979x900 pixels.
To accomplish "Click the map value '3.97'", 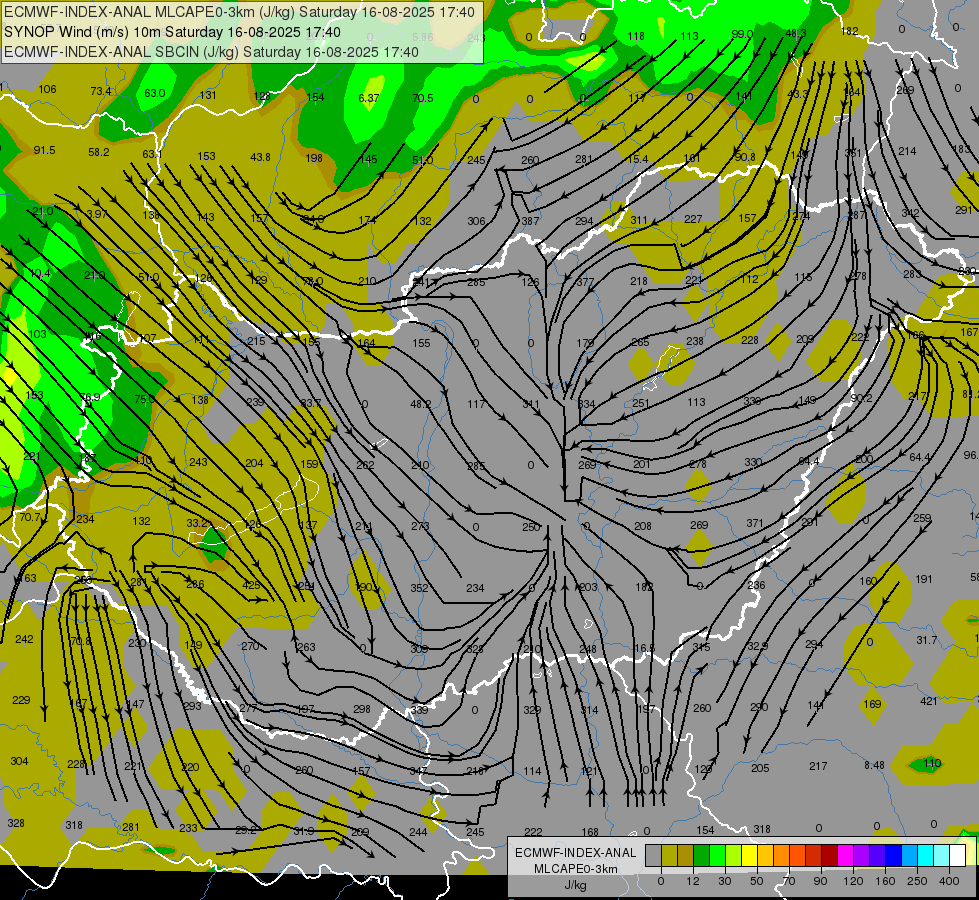I will 97,214.
